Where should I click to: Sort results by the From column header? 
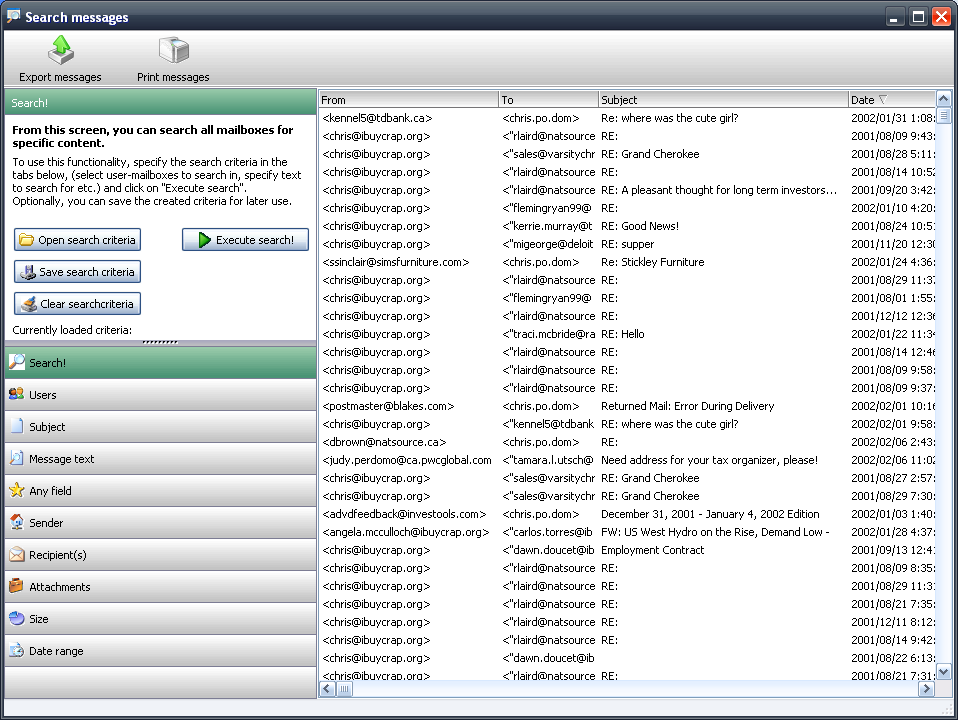tap(408, 100)
